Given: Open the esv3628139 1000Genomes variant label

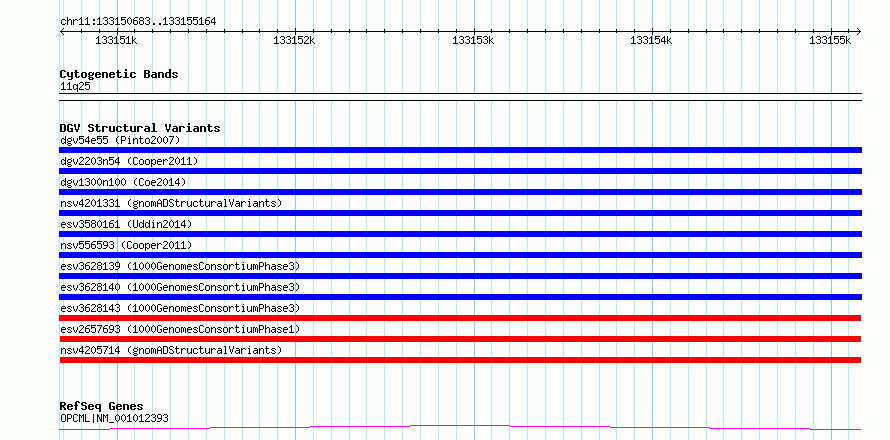Looking at the screenshot, I should click(x=180, y=266).
